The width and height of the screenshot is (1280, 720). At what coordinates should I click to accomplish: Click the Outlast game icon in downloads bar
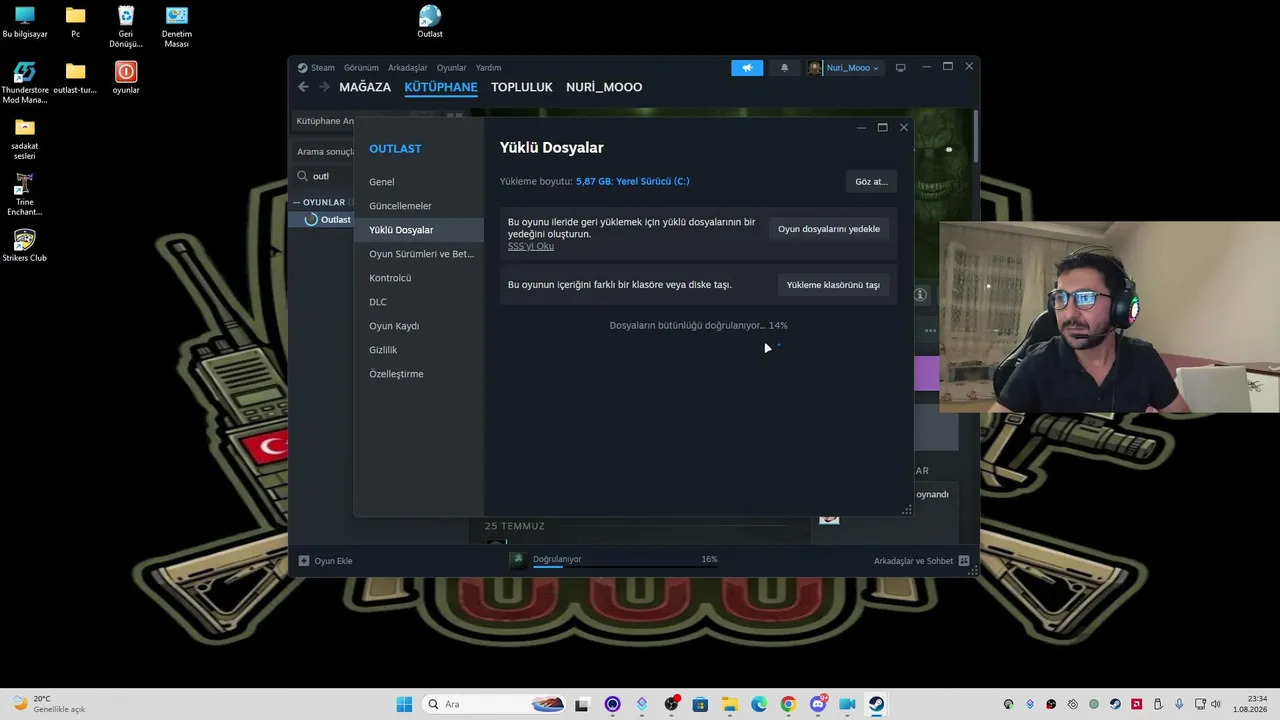517,560
